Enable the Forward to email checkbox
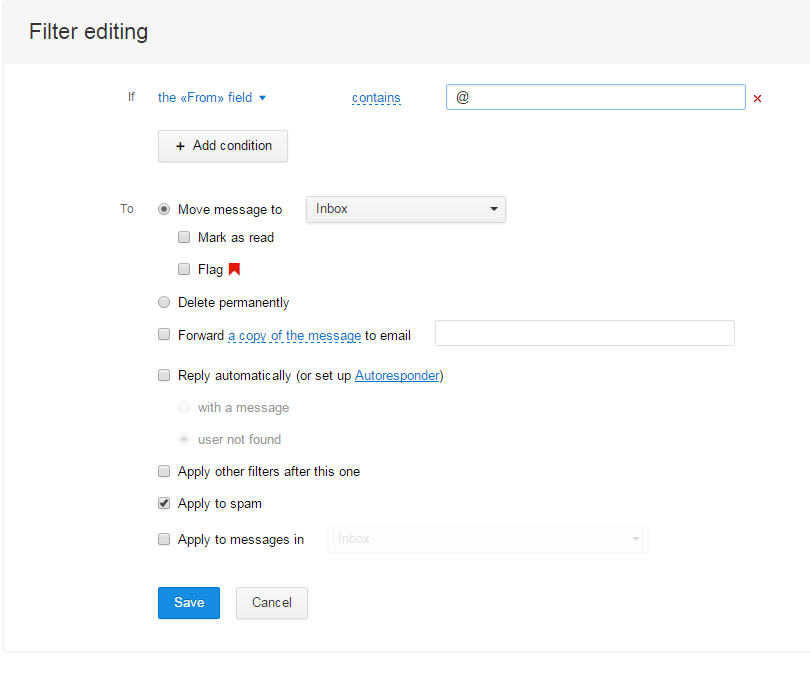This screenshot has width=810, height=689. coord(164,335)
